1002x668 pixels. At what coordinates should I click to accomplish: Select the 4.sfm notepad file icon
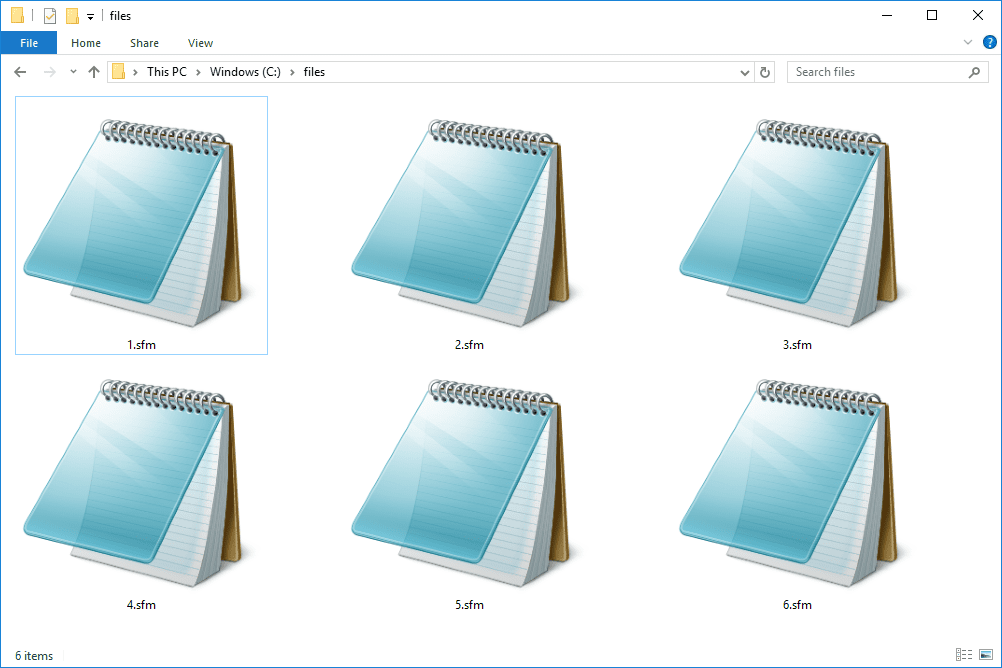pos(134,483)
